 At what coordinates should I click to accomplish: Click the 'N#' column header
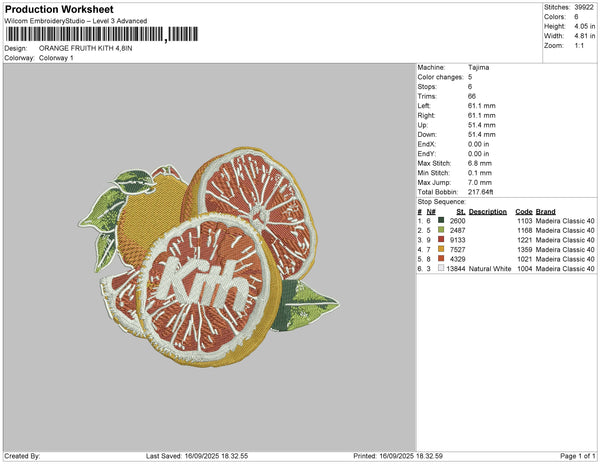431,212
